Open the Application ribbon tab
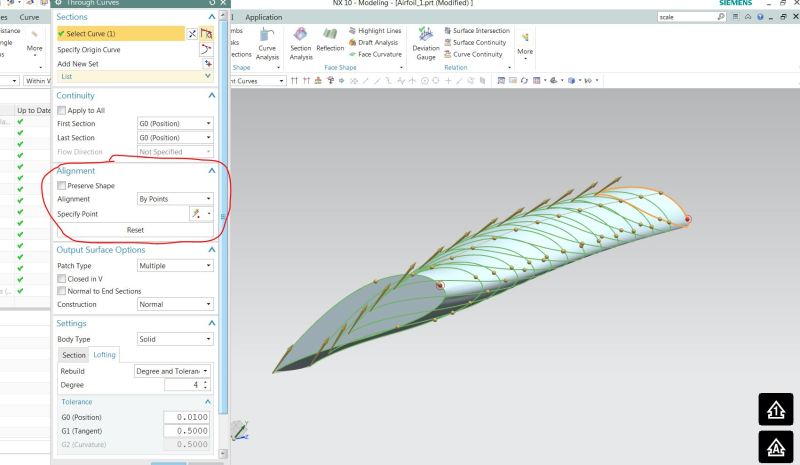The image size is (800, 465). tap(263, 17)
